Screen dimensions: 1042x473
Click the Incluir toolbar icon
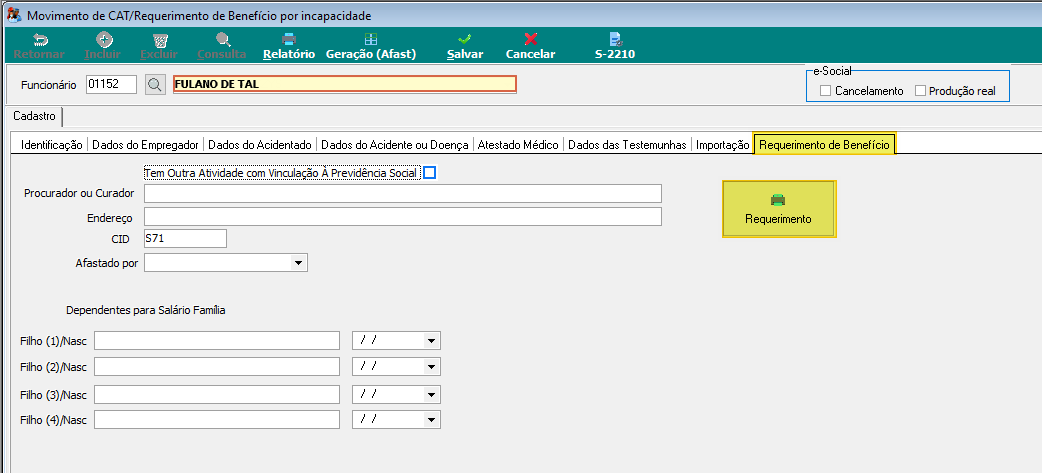click(x=105, y=40)
